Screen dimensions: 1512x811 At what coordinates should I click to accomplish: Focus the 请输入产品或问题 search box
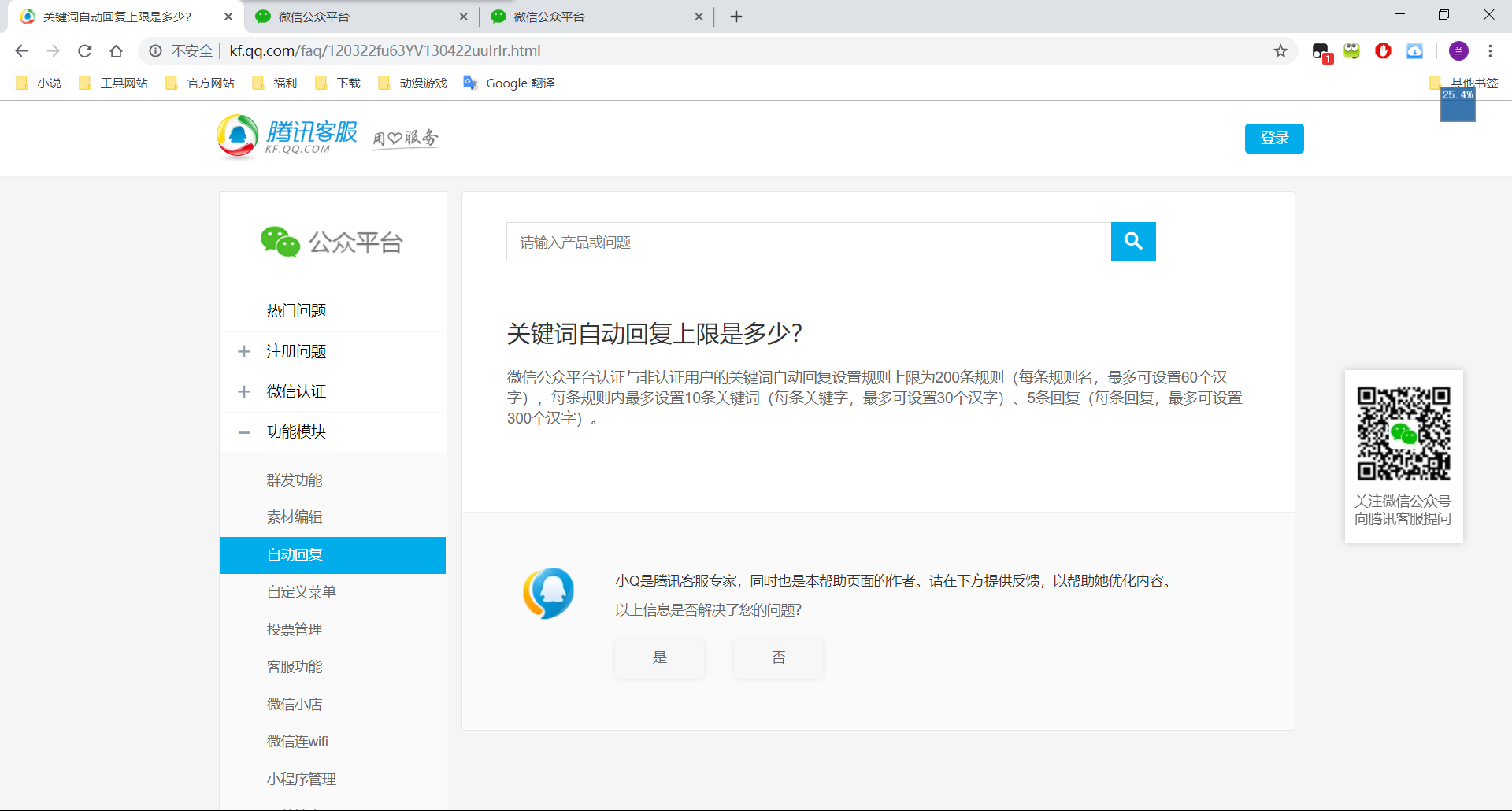pos(809,242)
